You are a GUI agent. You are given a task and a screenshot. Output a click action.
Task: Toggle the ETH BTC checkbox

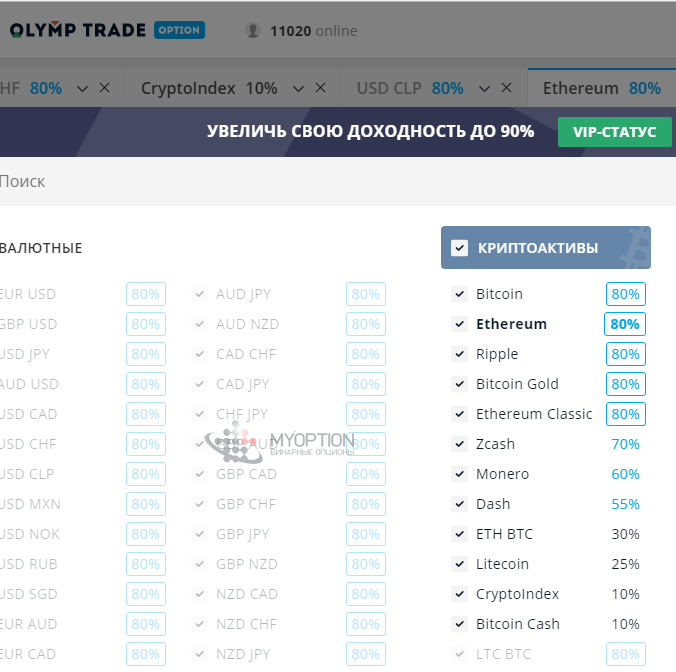[x=460, y=534]
